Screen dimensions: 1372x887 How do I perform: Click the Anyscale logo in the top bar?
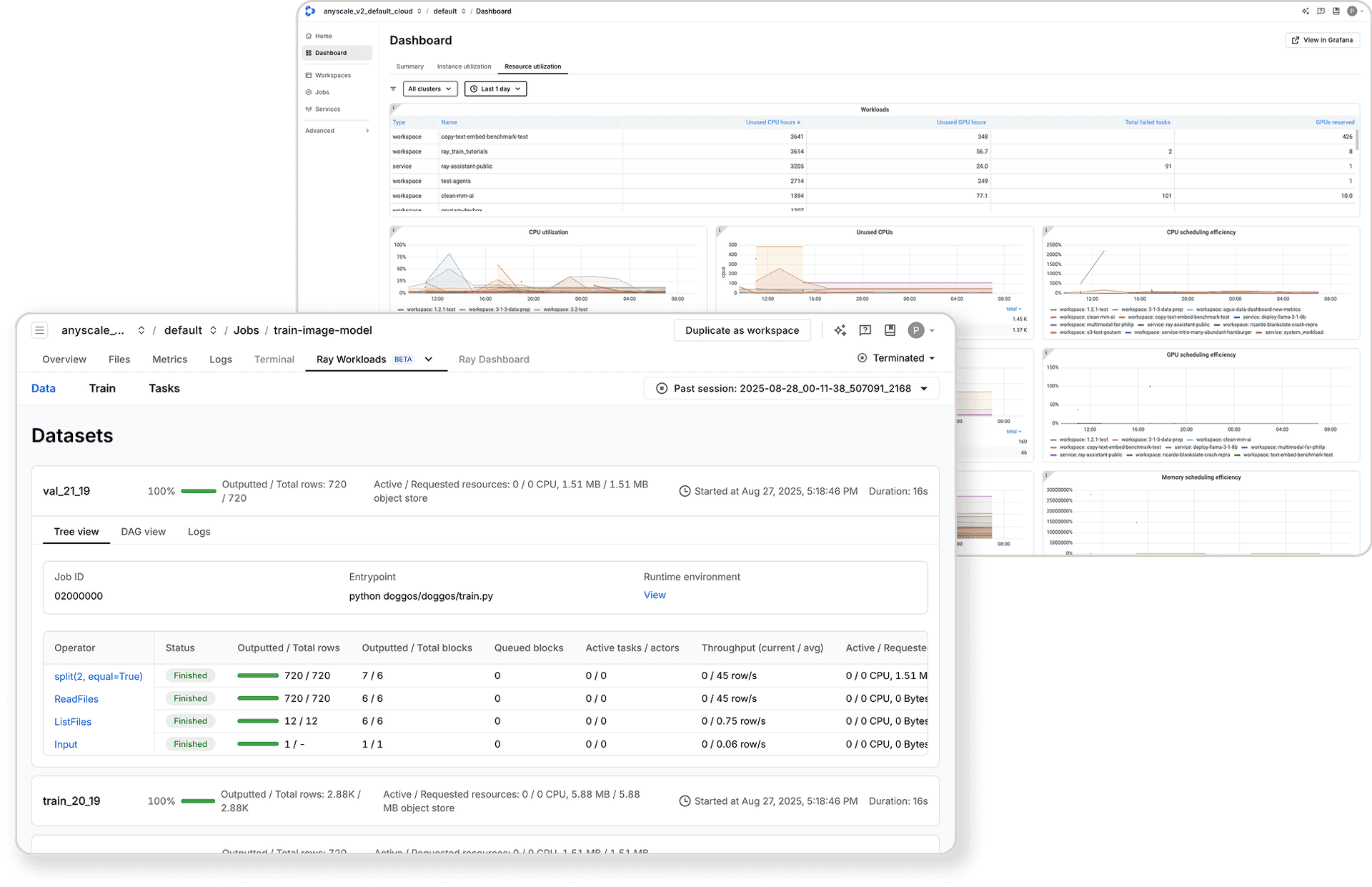click(310, 11)
